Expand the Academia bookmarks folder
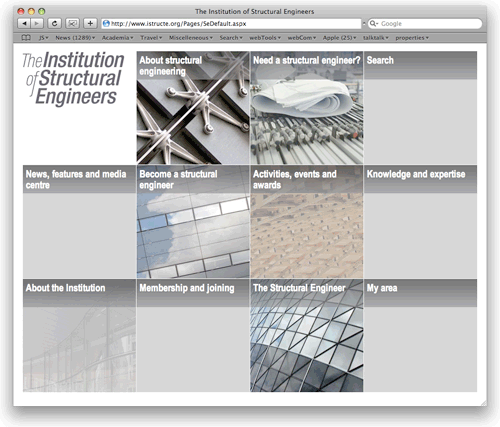This screenshot has width=500, height=427. pos(118,38)
